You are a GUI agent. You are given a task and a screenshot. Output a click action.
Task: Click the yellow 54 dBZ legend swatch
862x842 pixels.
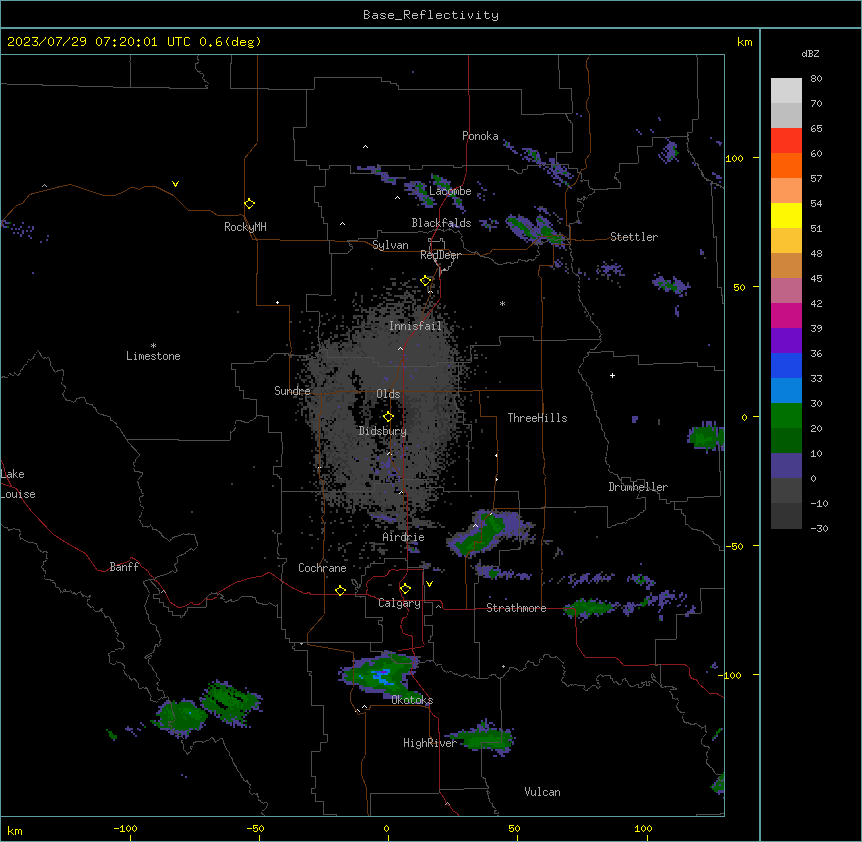point(786,215)
